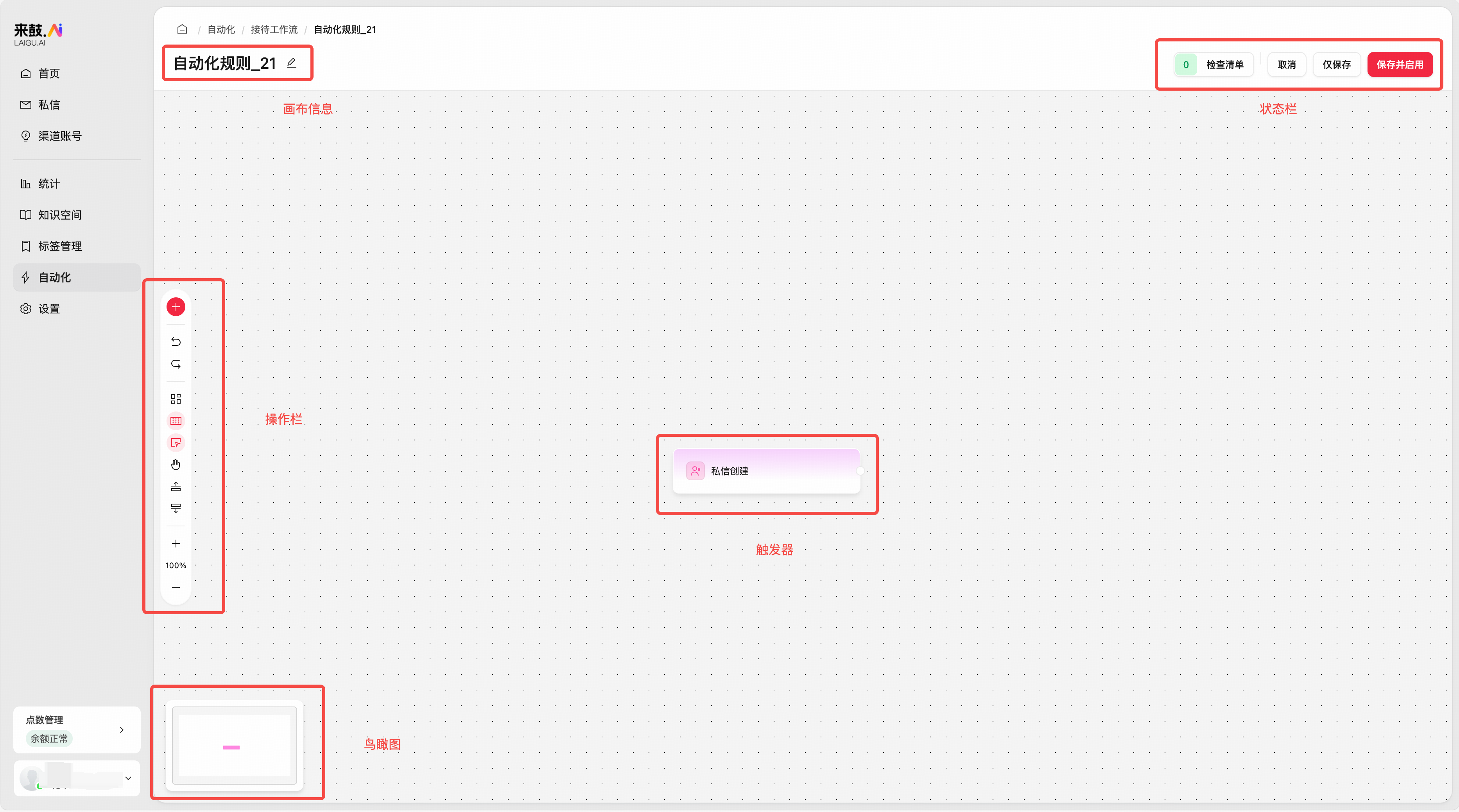Toggle the dotted grid background
The width and height of the screenshot is (1459, 812).
tap(176, 421)
